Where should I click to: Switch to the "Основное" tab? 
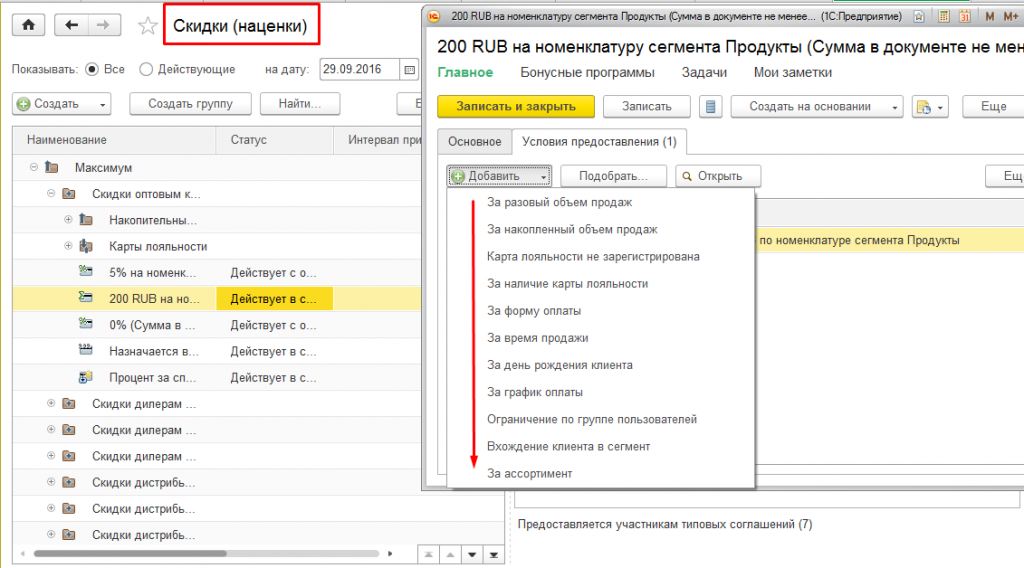pos(474,141)
